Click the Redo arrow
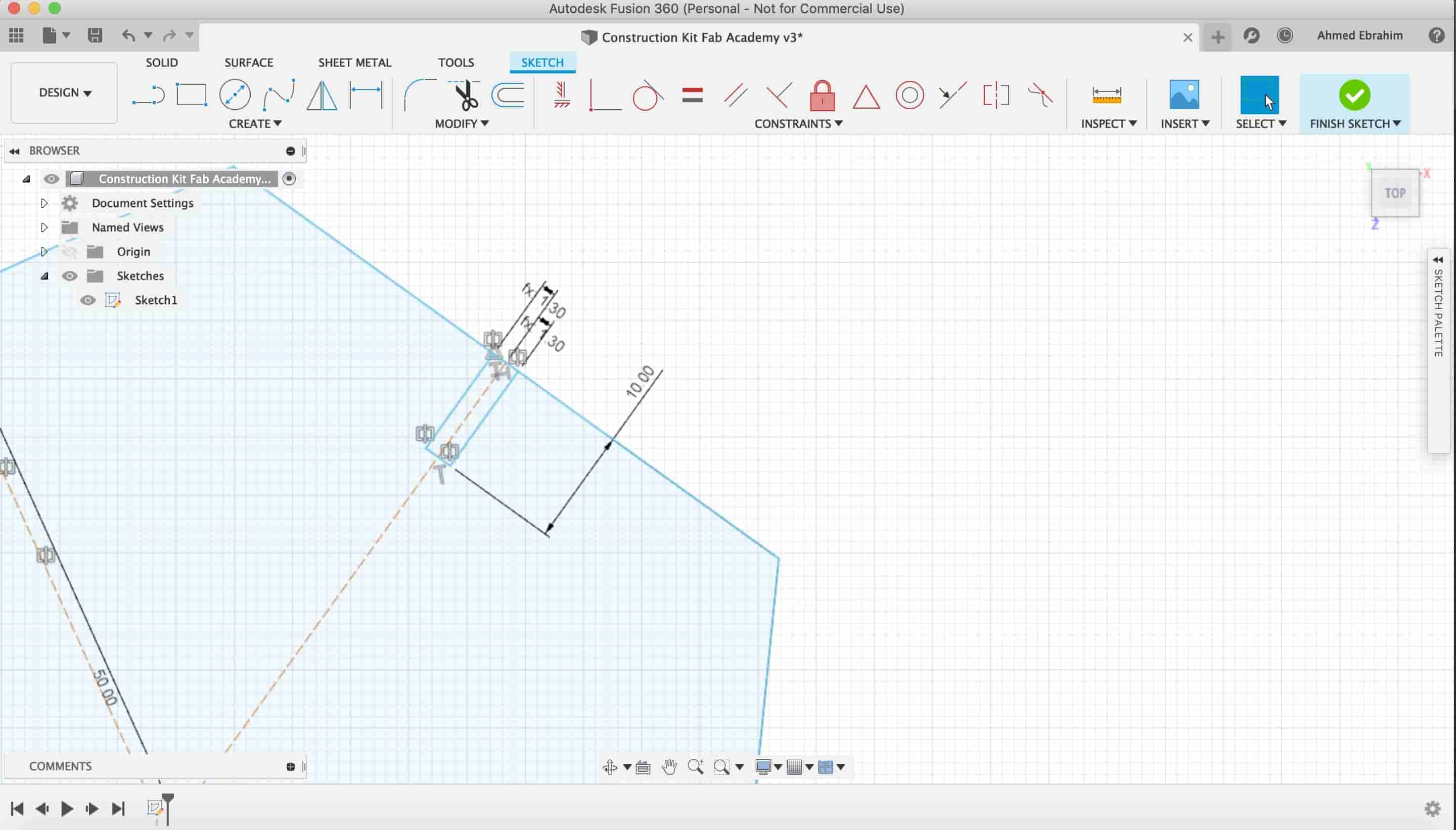1456x830 pixels. point(169,35)
